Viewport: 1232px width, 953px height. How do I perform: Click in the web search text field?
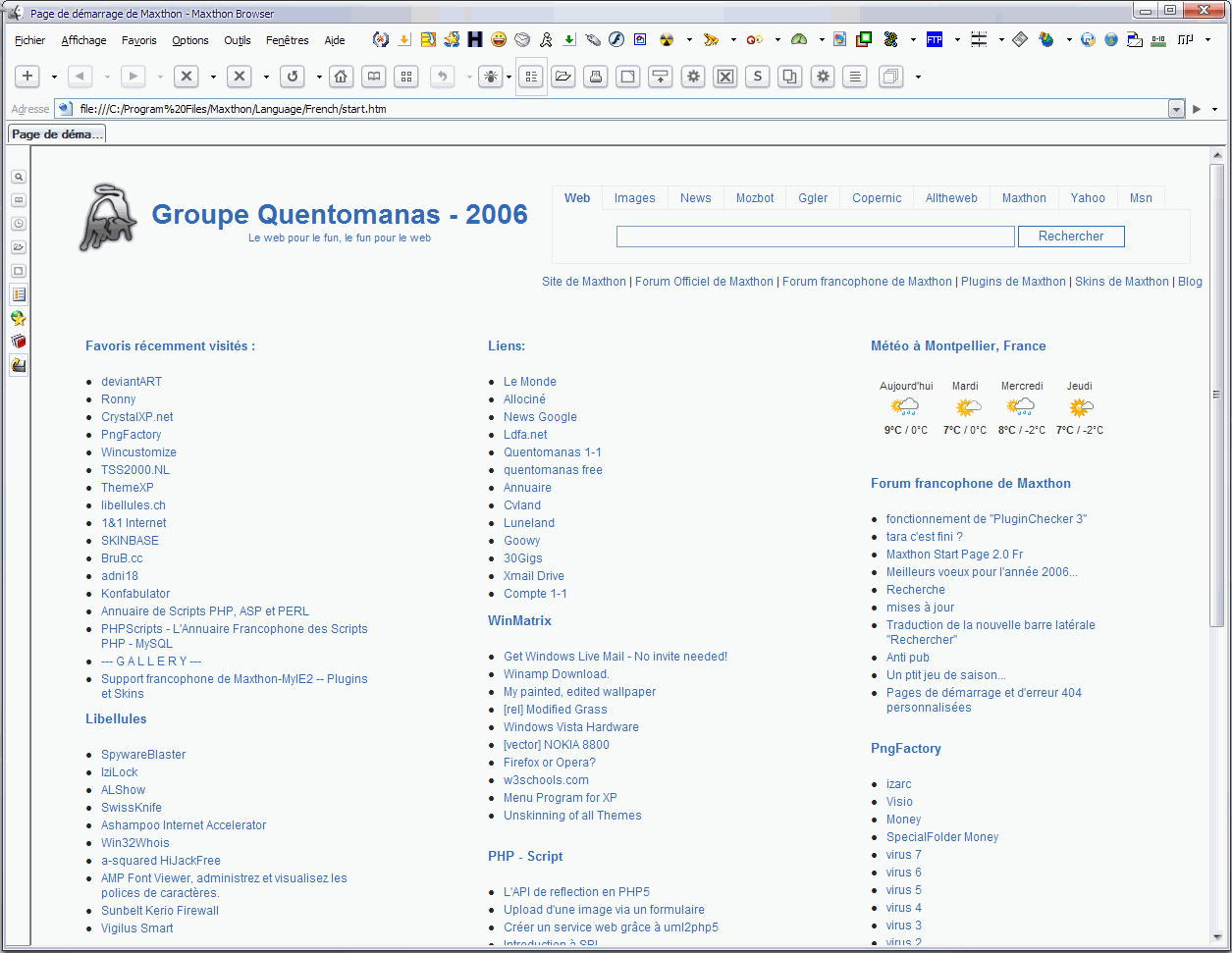pyautogui.click(x=815, y=237)
